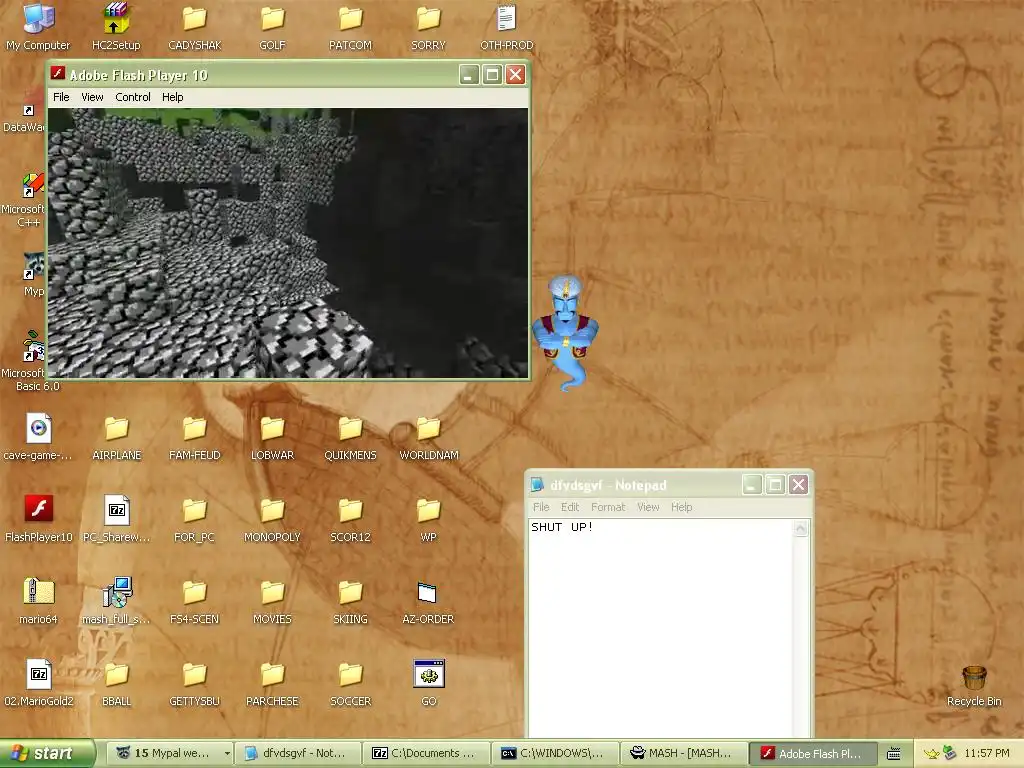Screen dimensions: 1024x768
Task: Open View menu in Adobe Flash Player
Action: pos(92,97)
